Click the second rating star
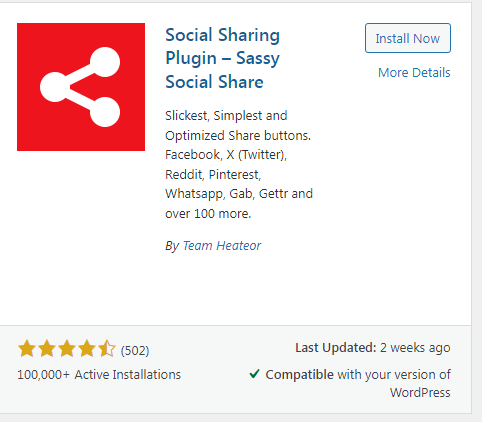 coord(47,349)
